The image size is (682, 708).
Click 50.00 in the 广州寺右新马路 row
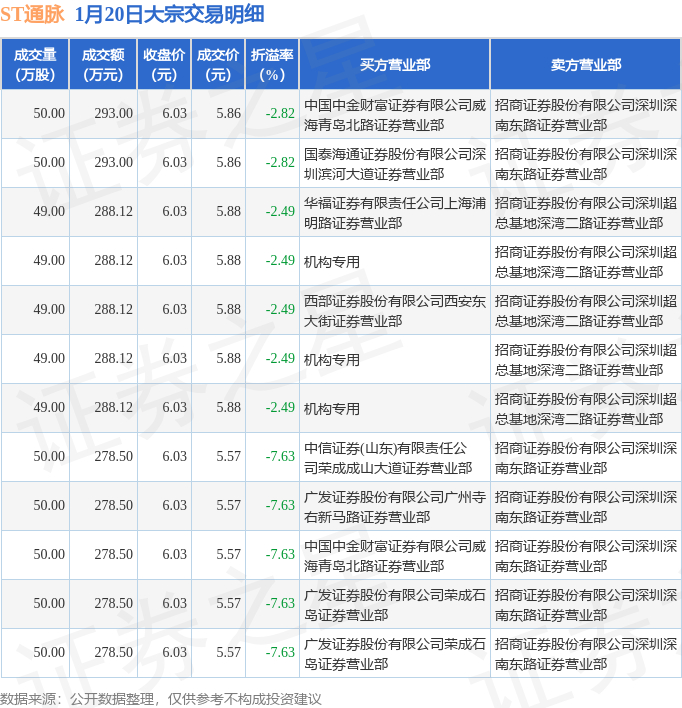point(49,505)
